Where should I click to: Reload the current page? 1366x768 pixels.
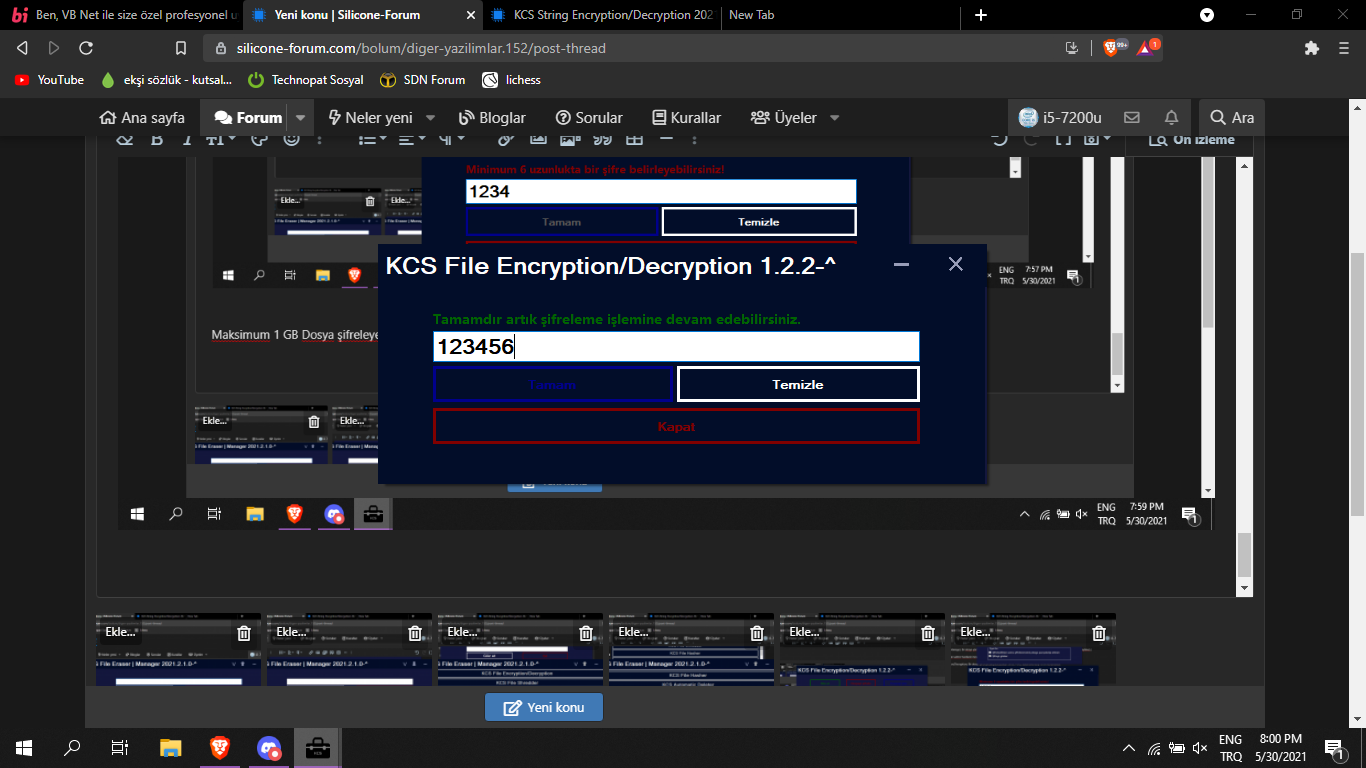click(86, 48)
